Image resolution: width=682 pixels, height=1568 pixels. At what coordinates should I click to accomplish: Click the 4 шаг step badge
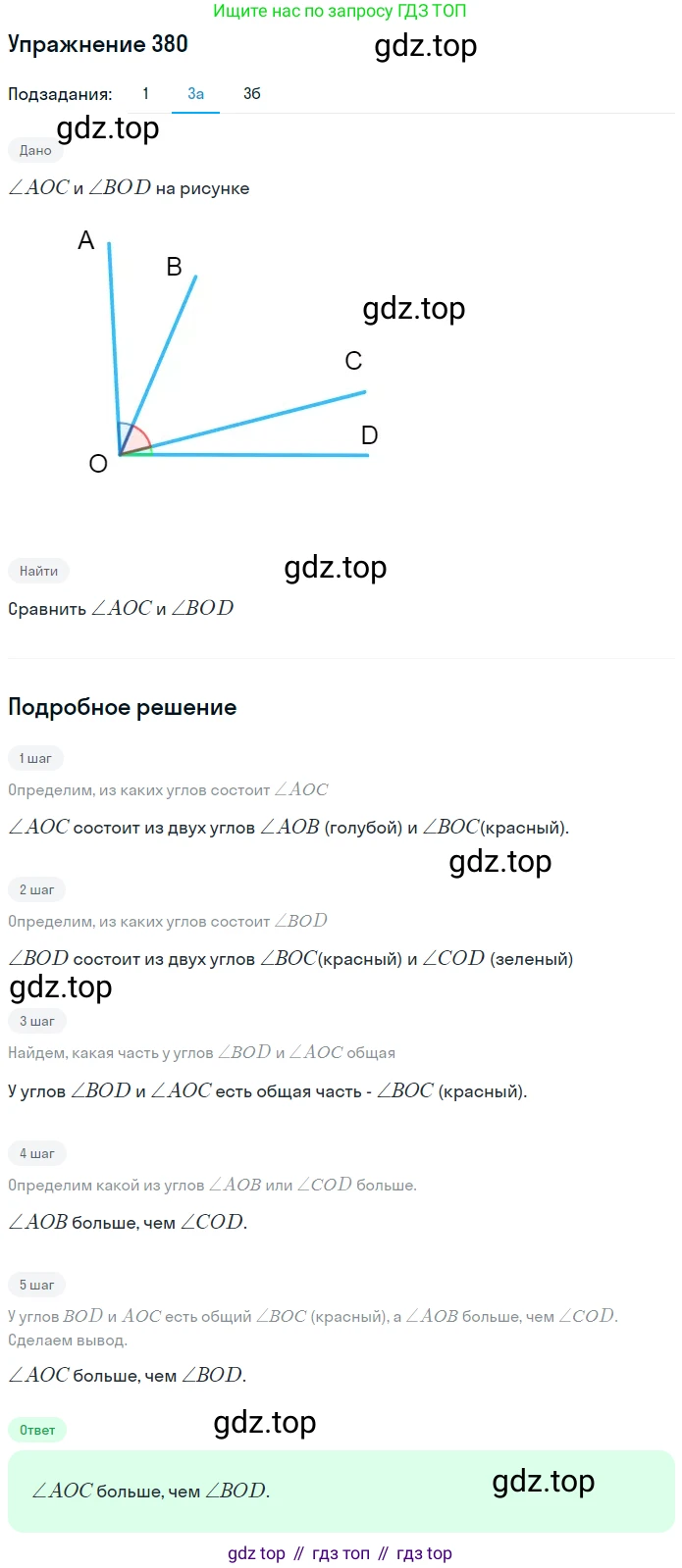point(36,1153)
